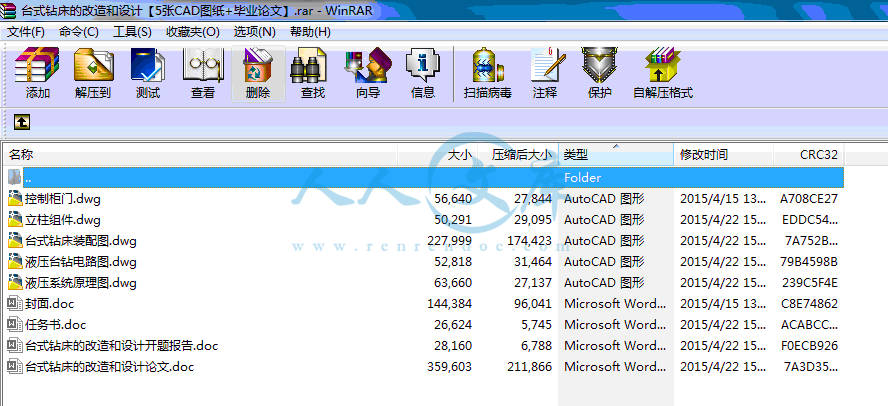This screenshot has width=888, height=406.
Task: Click compressed size value 5,745
Action: [x=536, y=324]
